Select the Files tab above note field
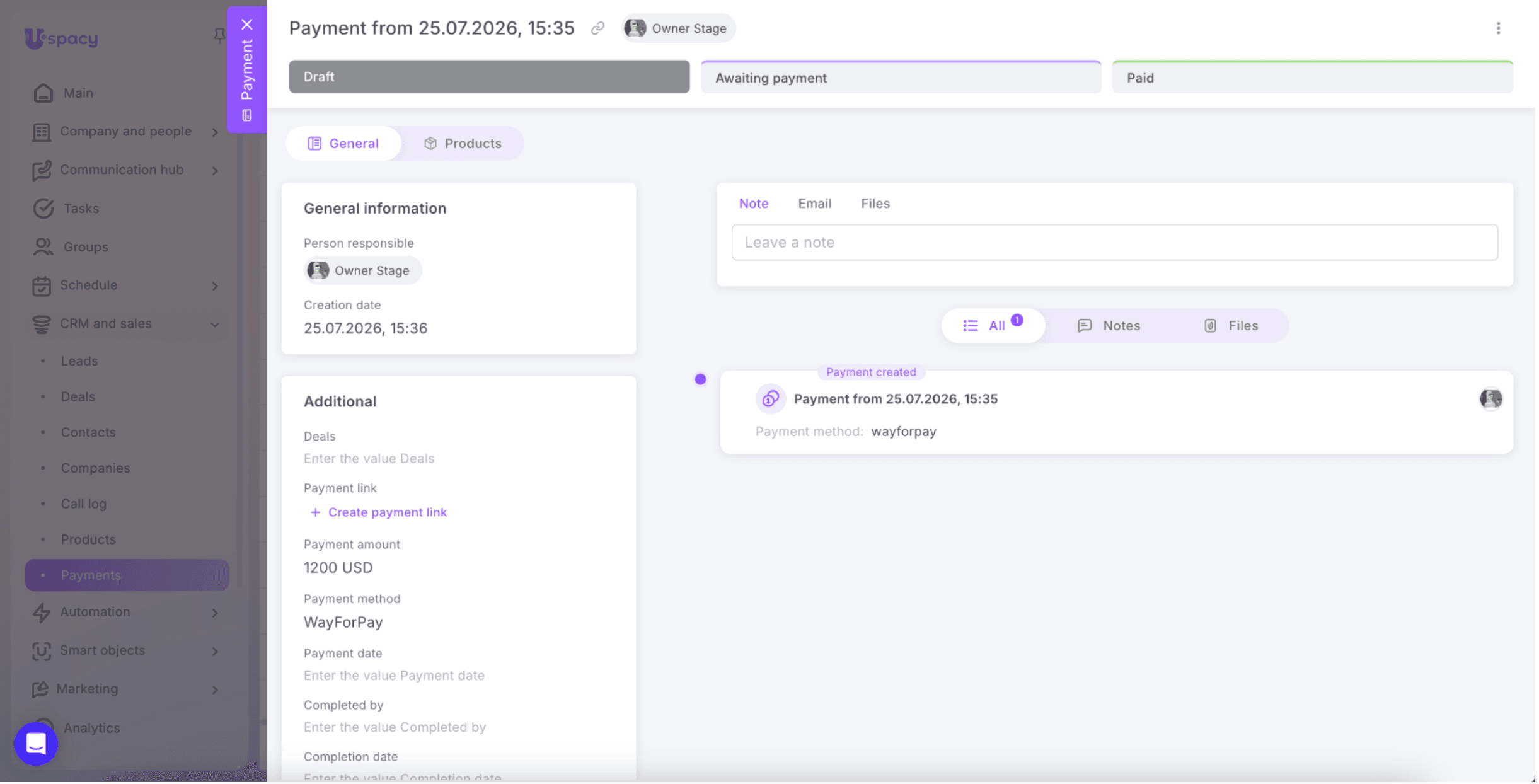This screenshot has height=784, width=1539. [875, 204]
